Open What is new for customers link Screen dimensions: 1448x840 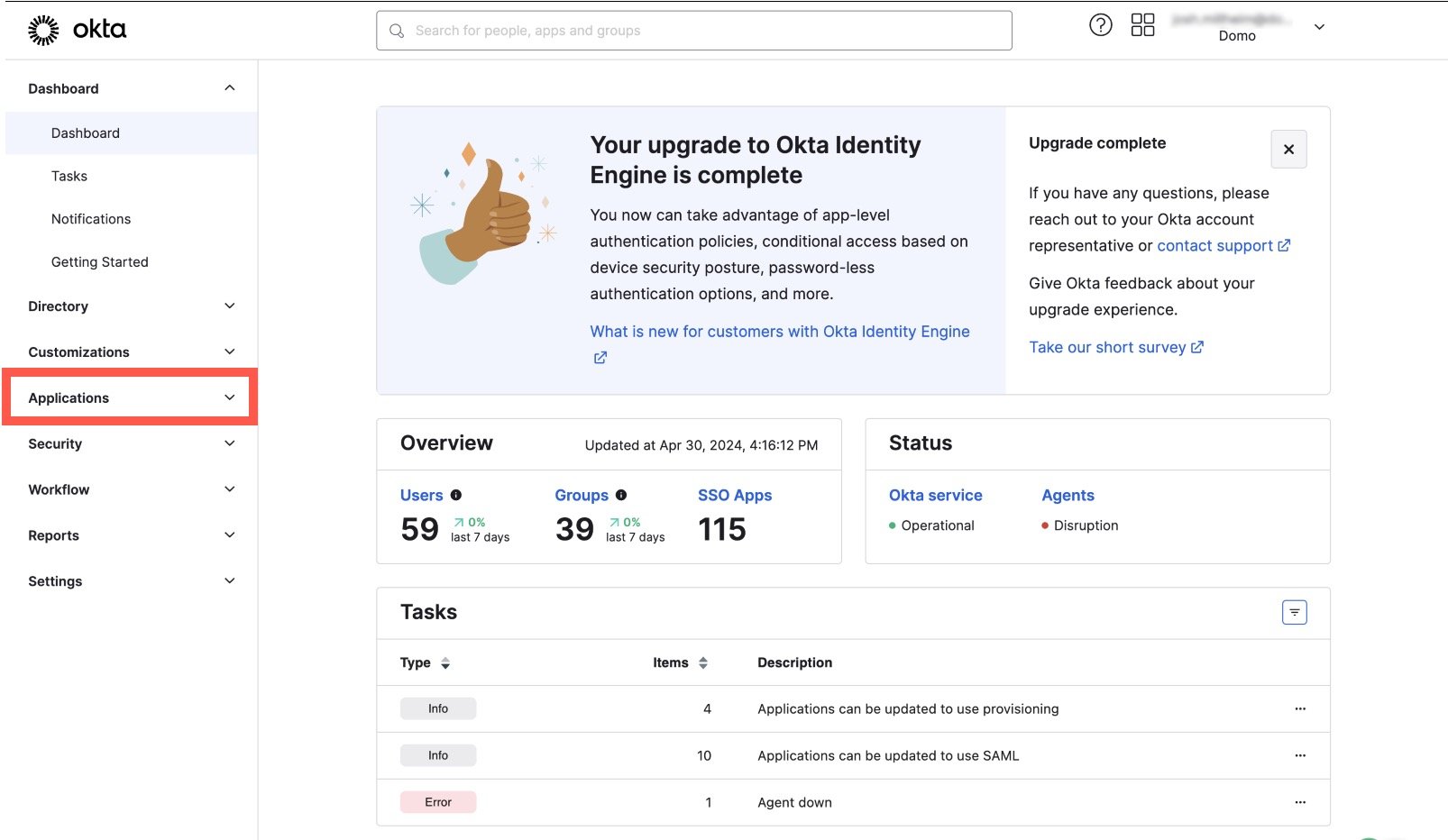[780, 332]
